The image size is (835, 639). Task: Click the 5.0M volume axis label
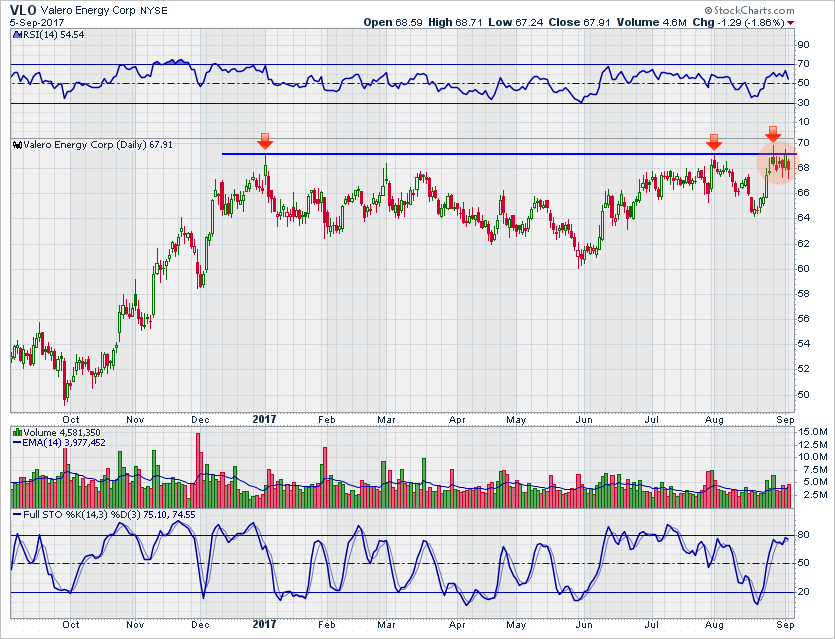[815, 482]
